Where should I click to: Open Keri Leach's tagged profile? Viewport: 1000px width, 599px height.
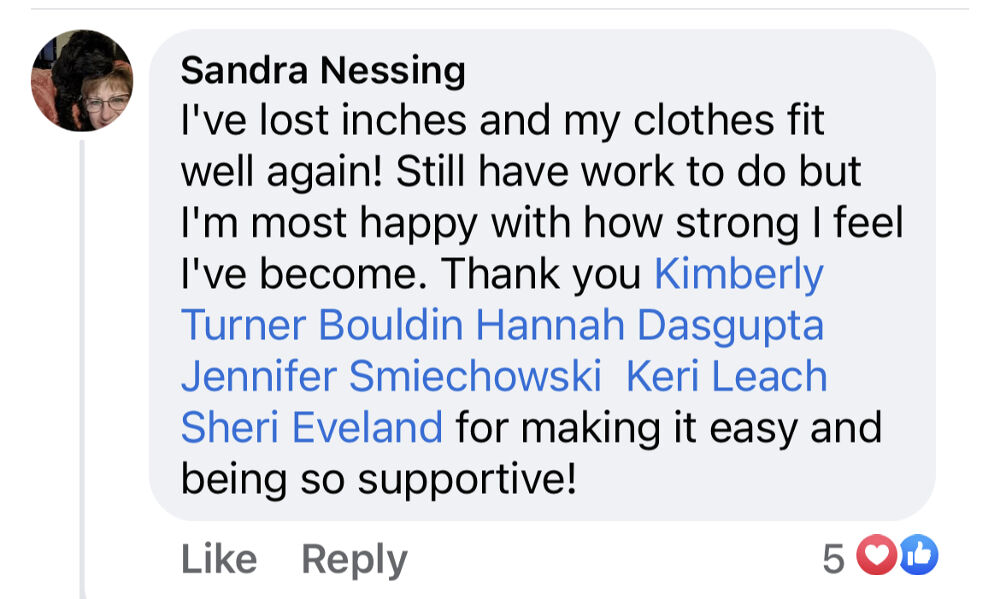727,377
